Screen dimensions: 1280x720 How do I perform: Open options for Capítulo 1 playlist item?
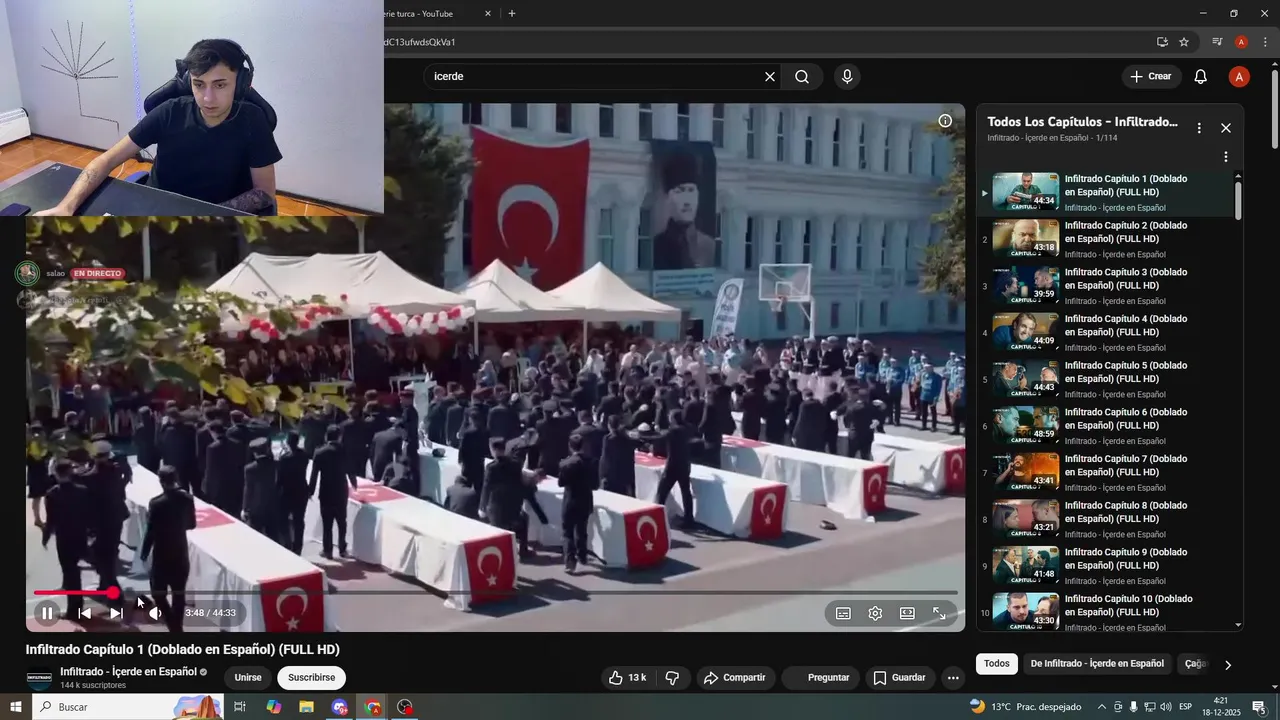pyautogui.click(x=1226, y=157)
